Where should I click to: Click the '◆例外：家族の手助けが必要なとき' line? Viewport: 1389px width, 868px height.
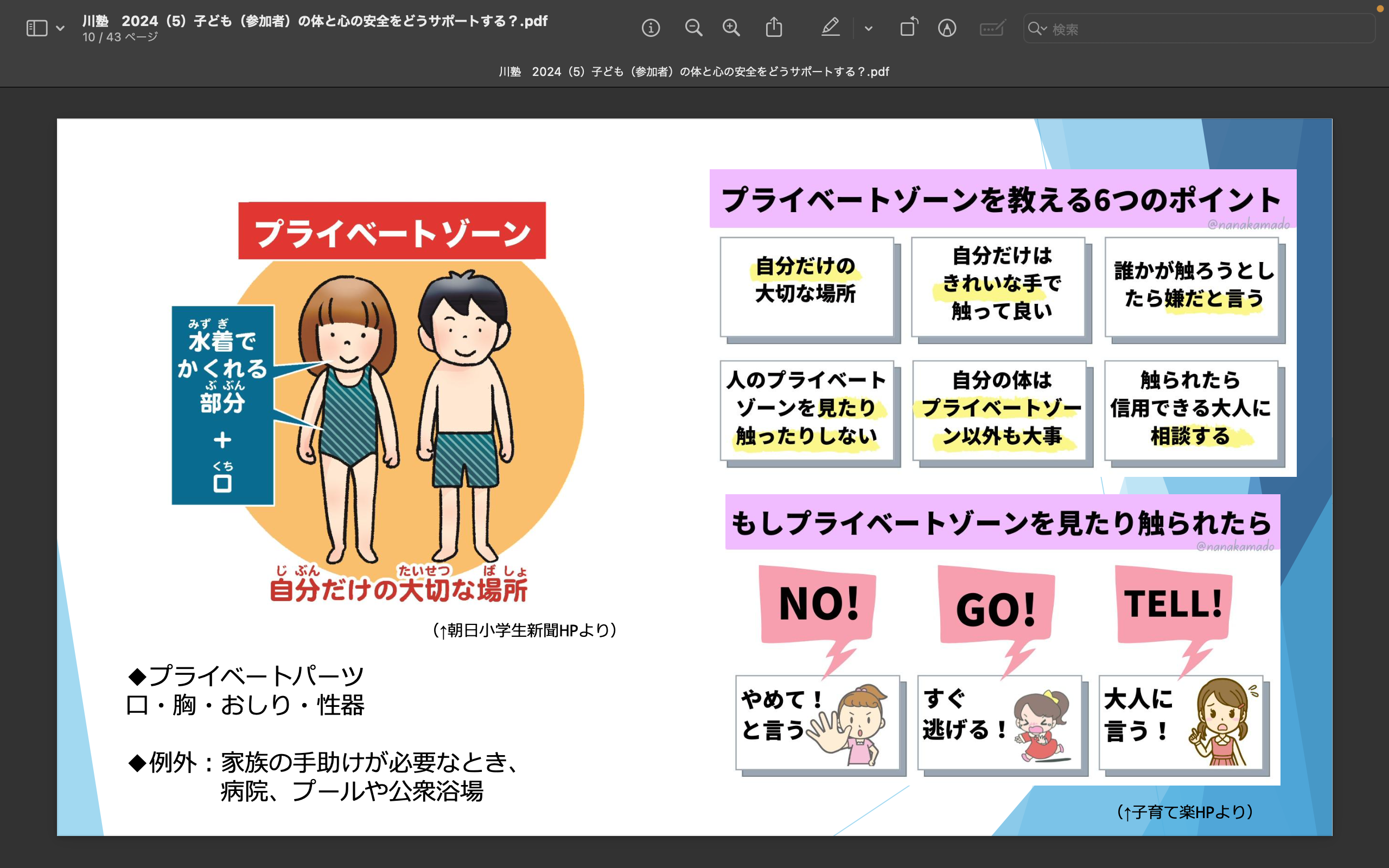(x=324, y=762)
